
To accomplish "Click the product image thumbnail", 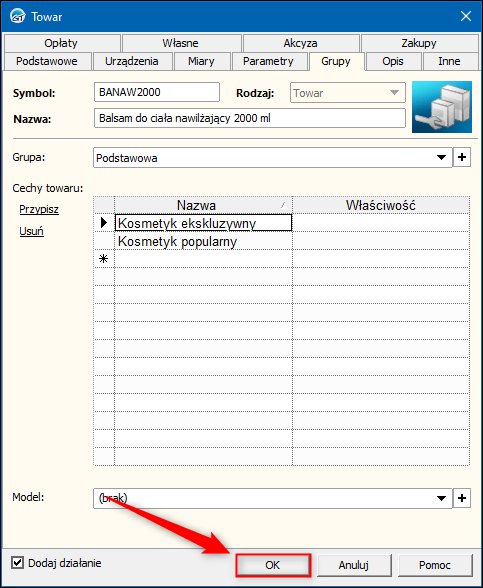I will pos(442,107).
